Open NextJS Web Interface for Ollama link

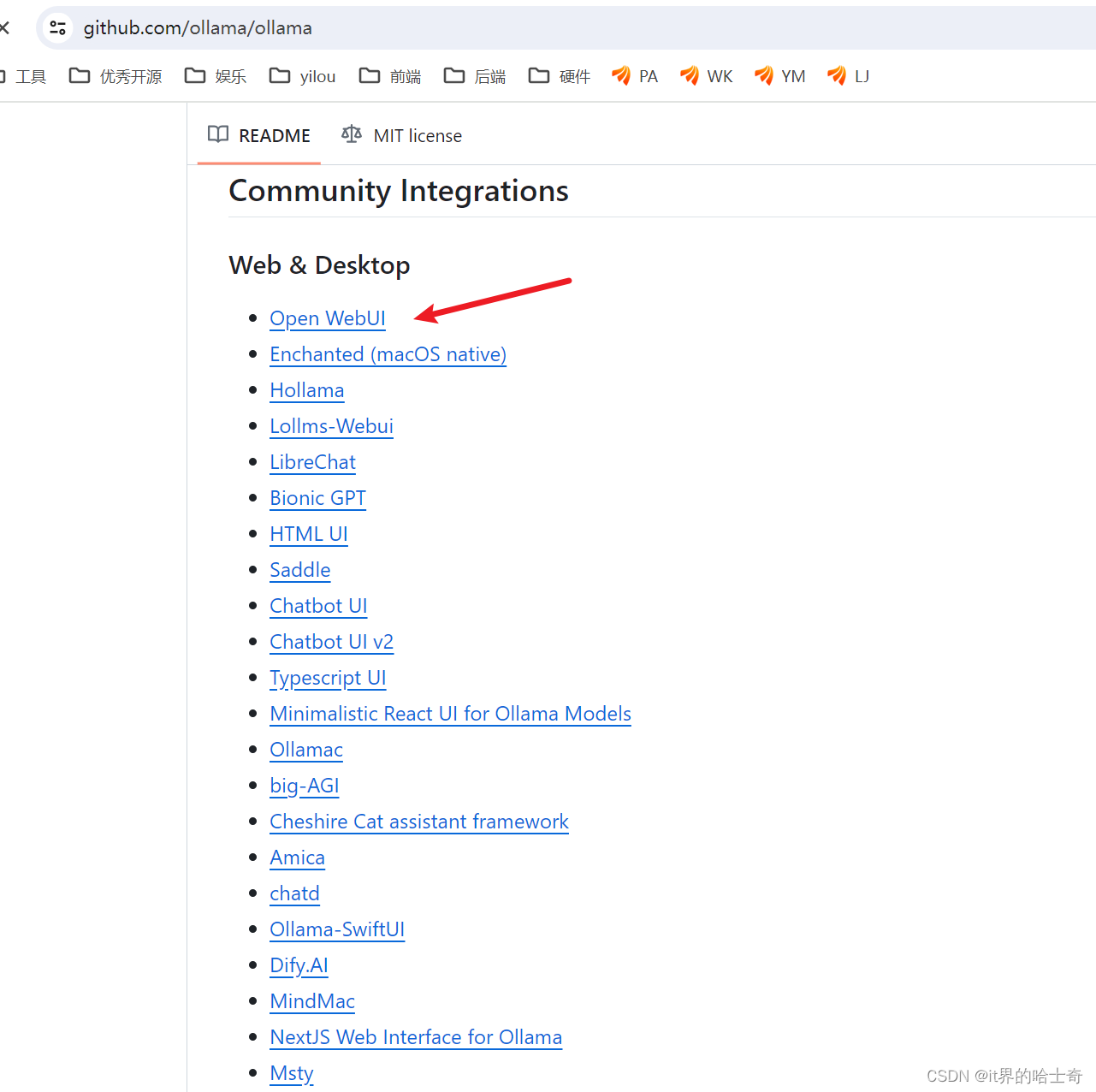[416, 1037]
